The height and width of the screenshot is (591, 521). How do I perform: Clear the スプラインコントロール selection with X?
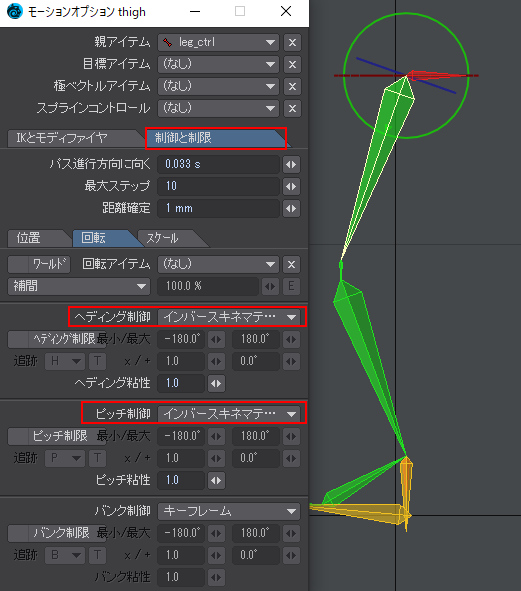(292, 109)
